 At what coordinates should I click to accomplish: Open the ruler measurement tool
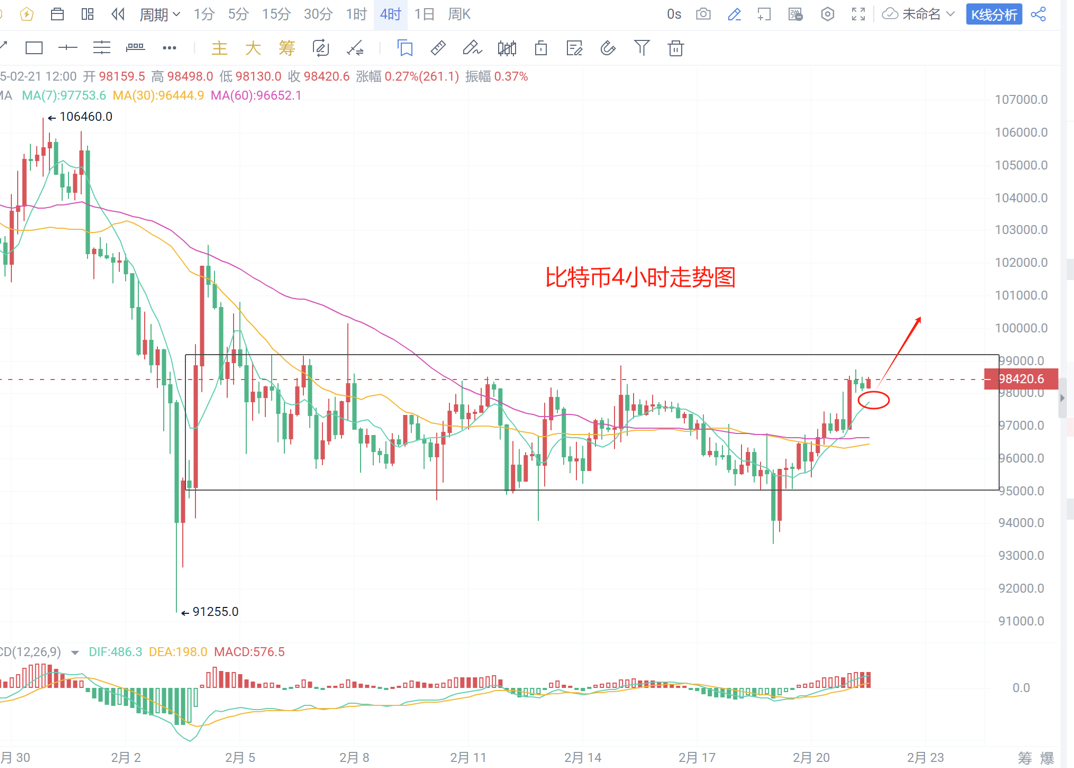click(438, 48)
